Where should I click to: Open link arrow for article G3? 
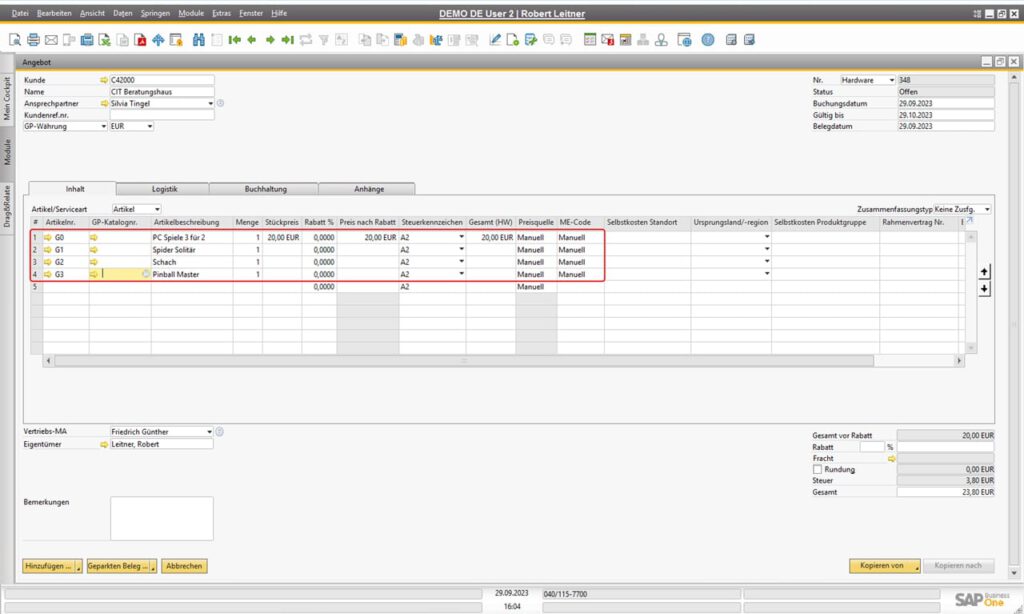48,274
